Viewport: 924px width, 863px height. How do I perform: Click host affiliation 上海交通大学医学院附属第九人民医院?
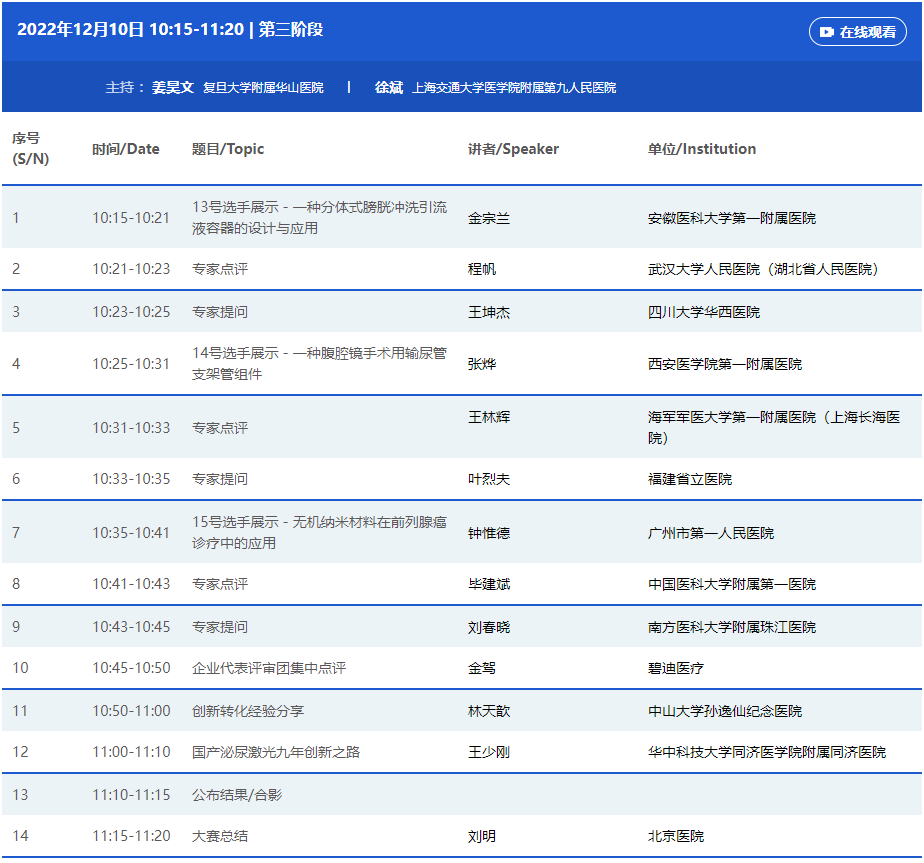click(x=514, y=88)
